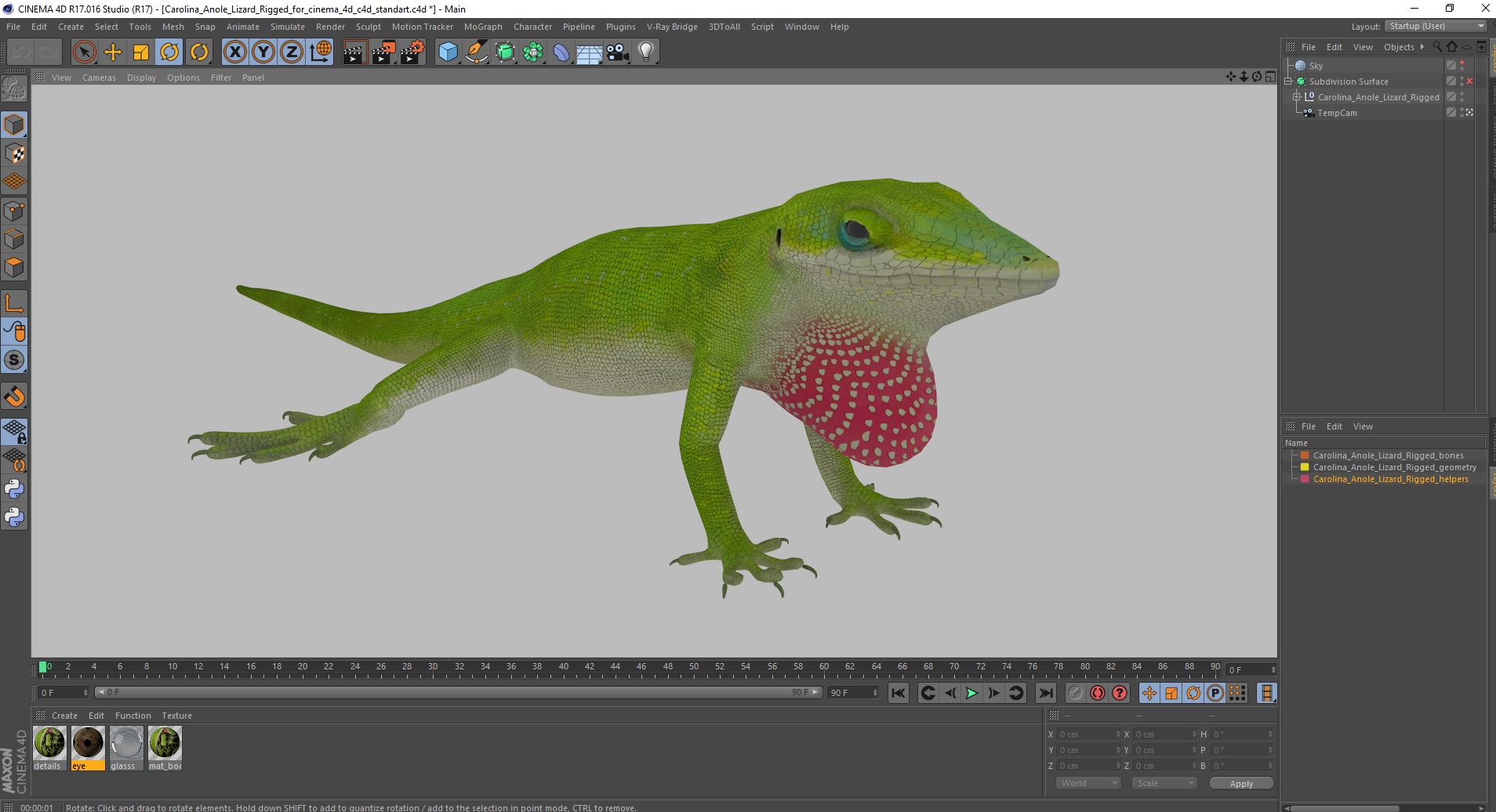Play the animation forward

971,693
